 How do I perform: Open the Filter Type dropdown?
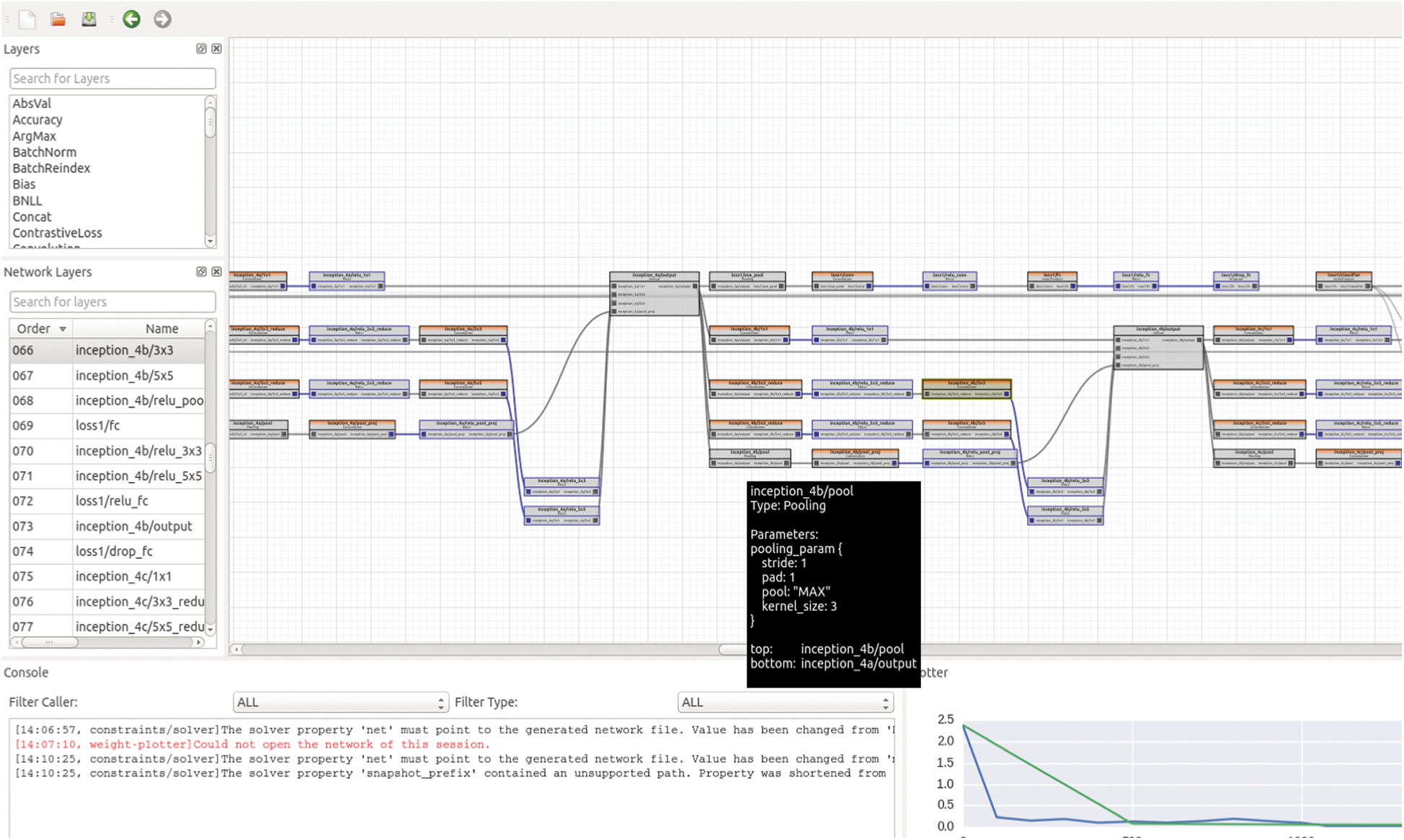(785, 702)
